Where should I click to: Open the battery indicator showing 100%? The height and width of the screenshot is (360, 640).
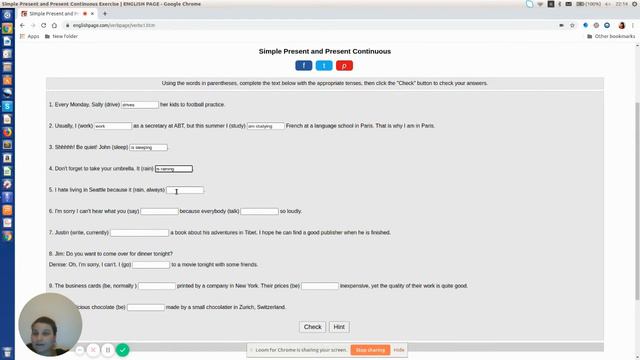(x=589, y=4)
